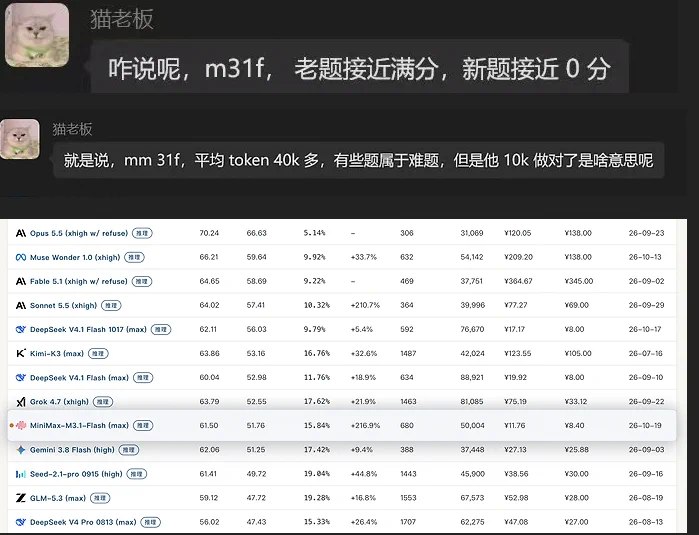Click the smaller cat avatar of second message
699x535 pixels.
point(20,139)
